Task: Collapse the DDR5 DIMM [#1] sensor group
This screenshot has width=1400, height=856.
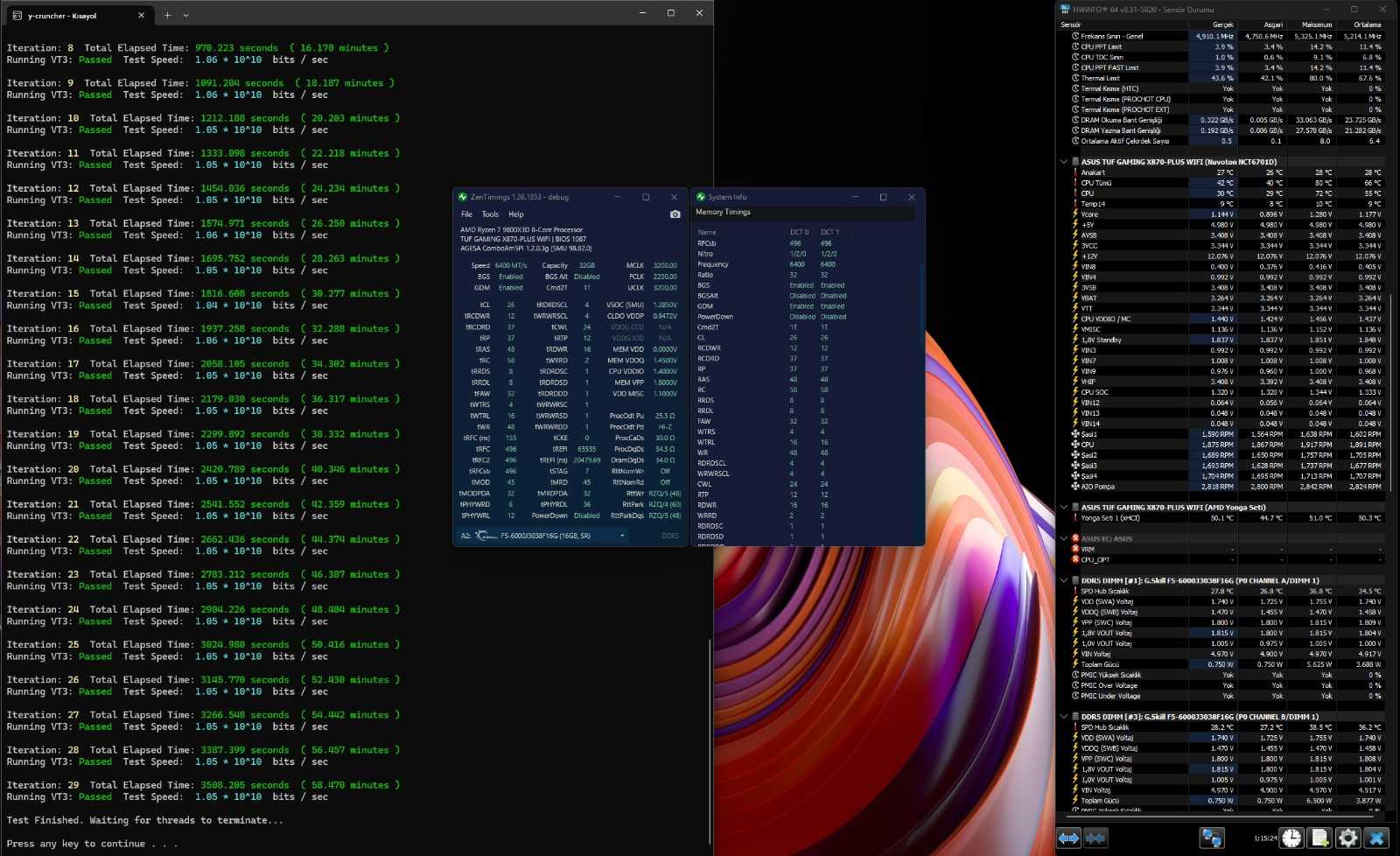Action: pos(1064,580)
